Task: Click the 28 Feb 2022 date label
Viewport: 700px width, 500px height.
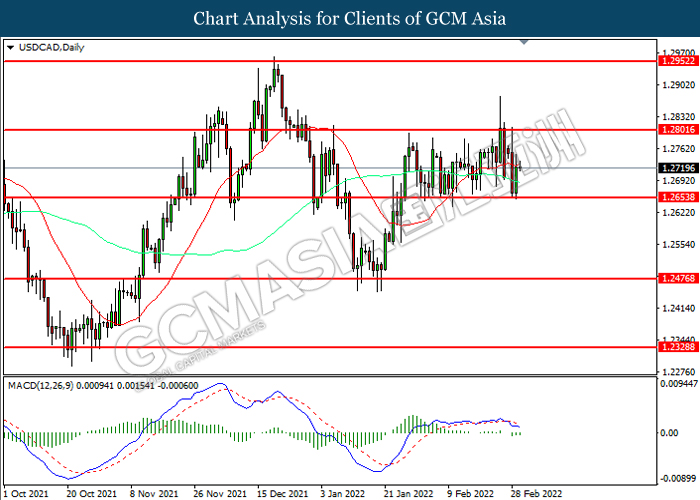Action: pos(536,493)
